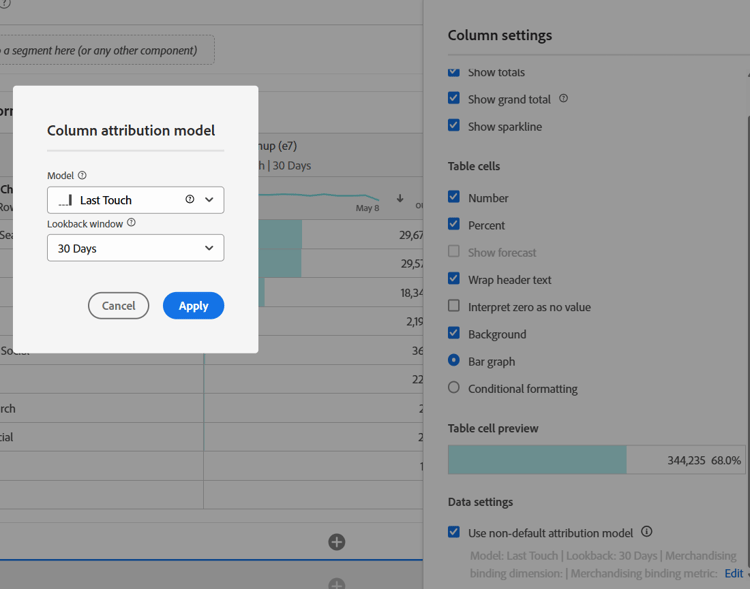Select the Conditional formatting radio button
This screenshot has height=589, width=750.
point(454,388)
